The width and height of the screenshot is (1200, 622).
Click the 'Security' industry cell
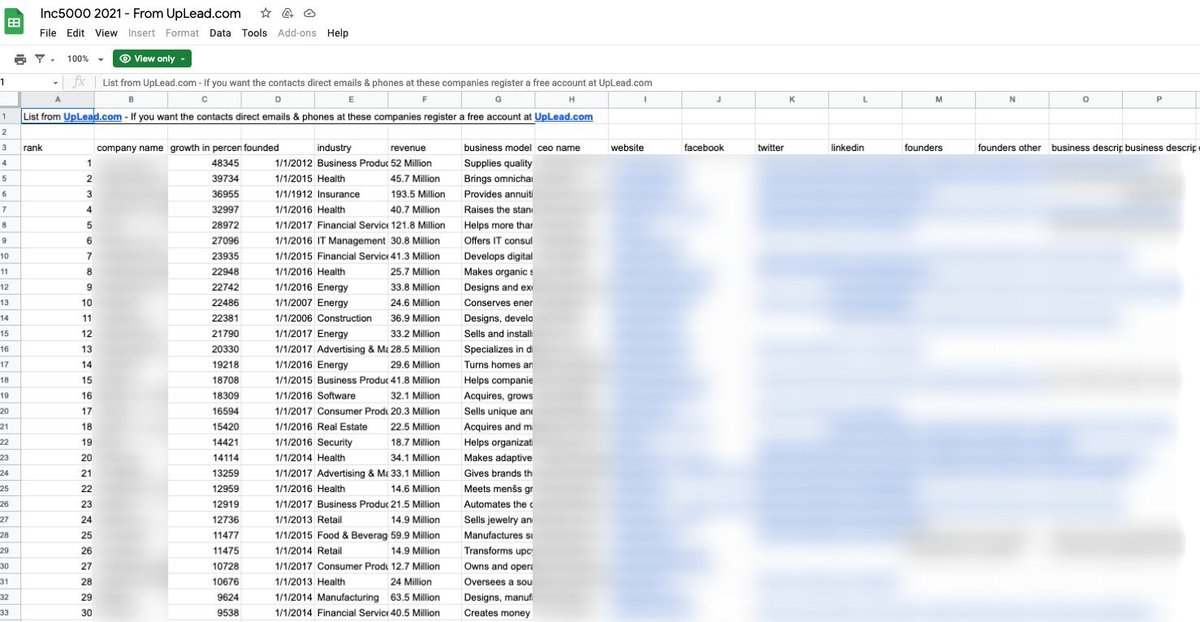point(352,442)
